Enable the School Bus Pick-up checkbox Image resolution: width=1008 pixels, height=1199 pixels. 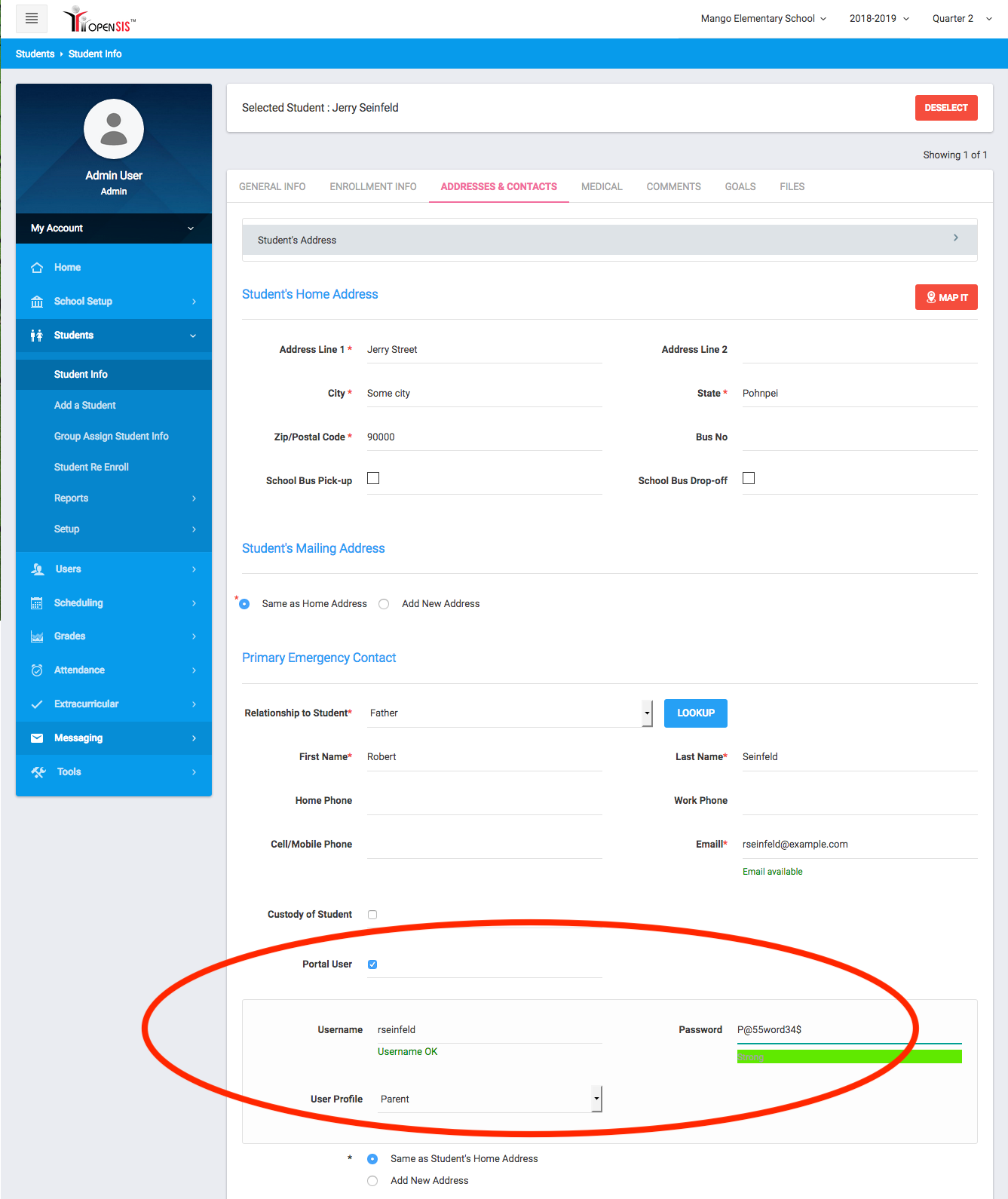tap(373, 478)
